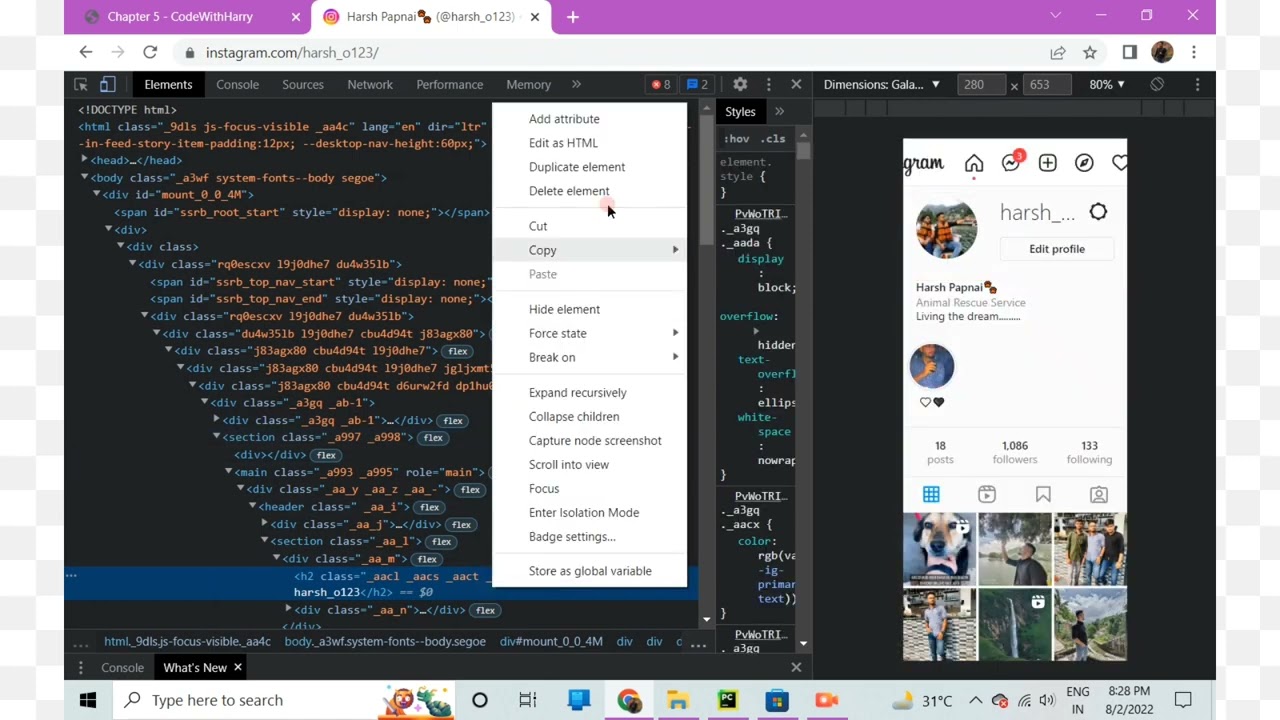Select Store as global variable
This screenshot has width=1280, height=720.
[590, 571]
